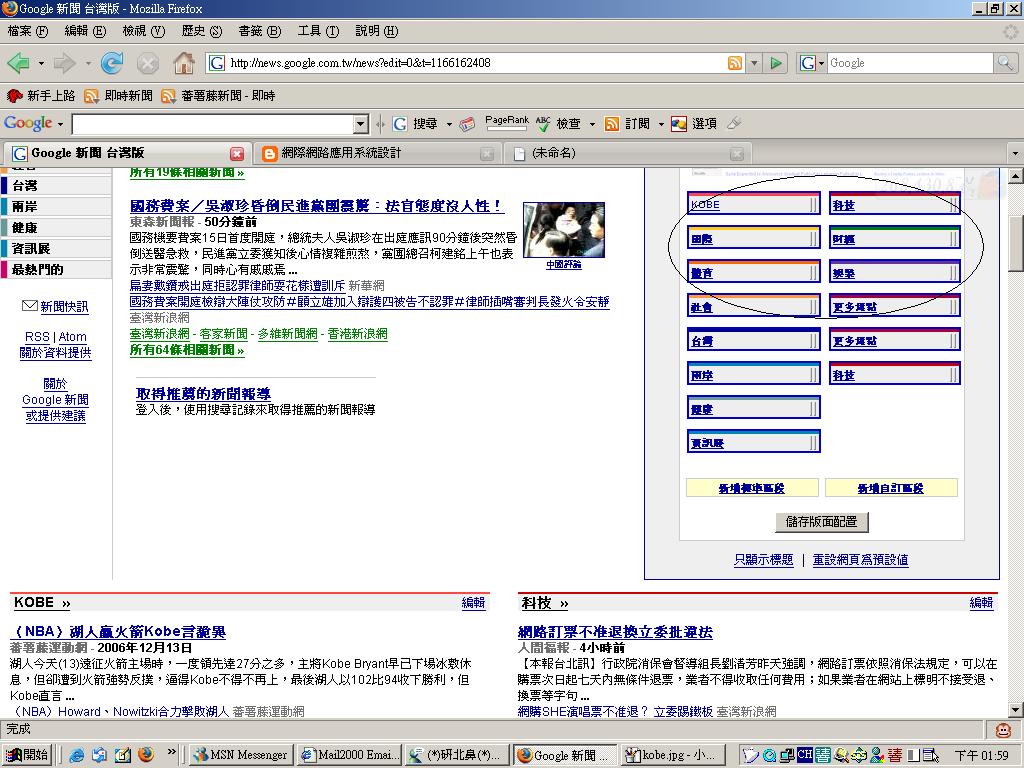Expand the Google Toolbar search box dropdown
Screen dimensions: 1024x768
[360, 124]
